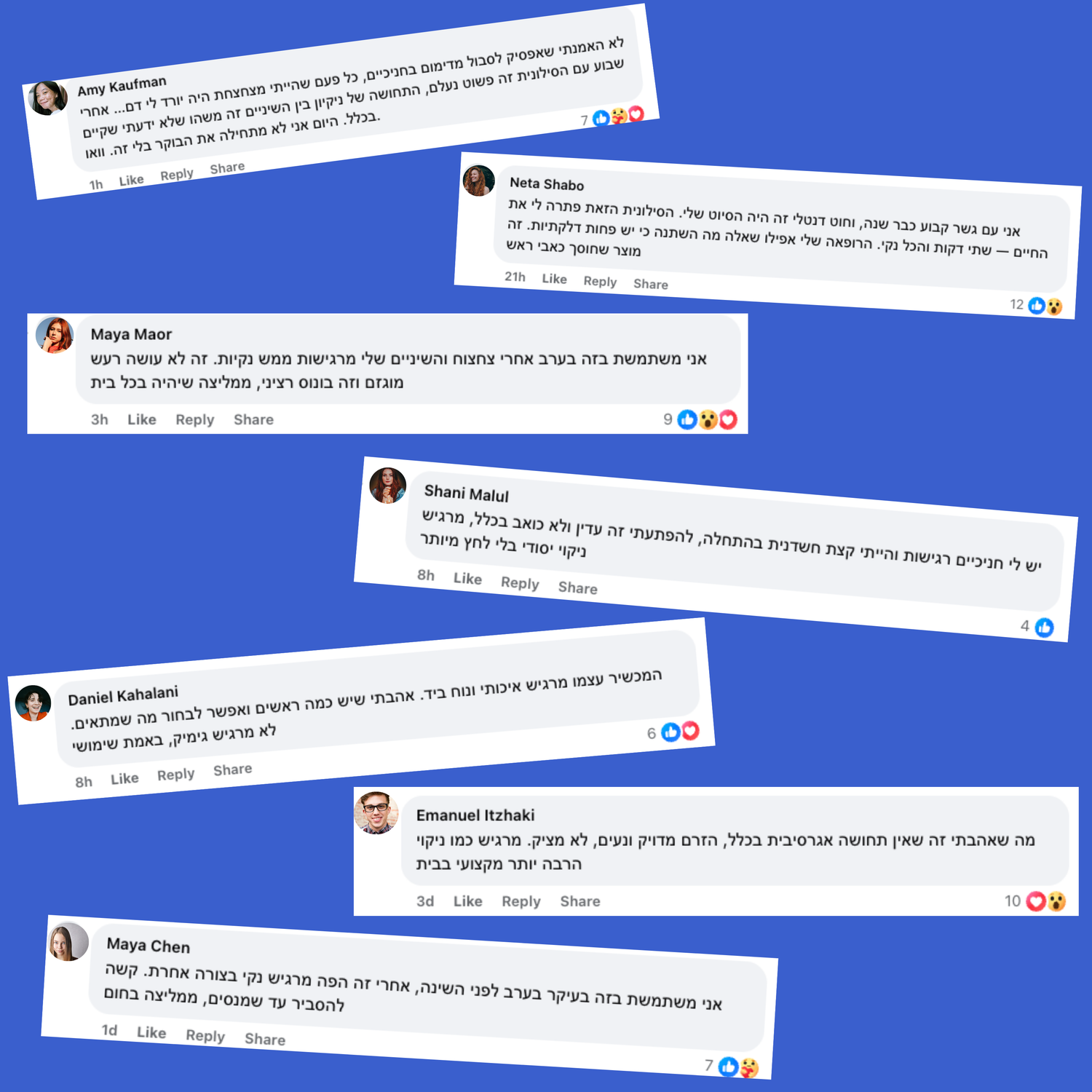1092x1092 pixels.
Task: Reply to Shani Malul's comment
Action: click(x=520, y=583)
